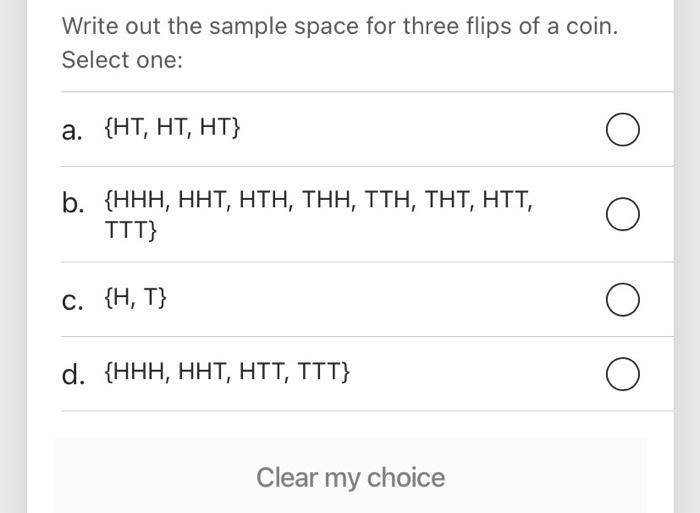Click the 'b.' option letter

click(73, 204)
